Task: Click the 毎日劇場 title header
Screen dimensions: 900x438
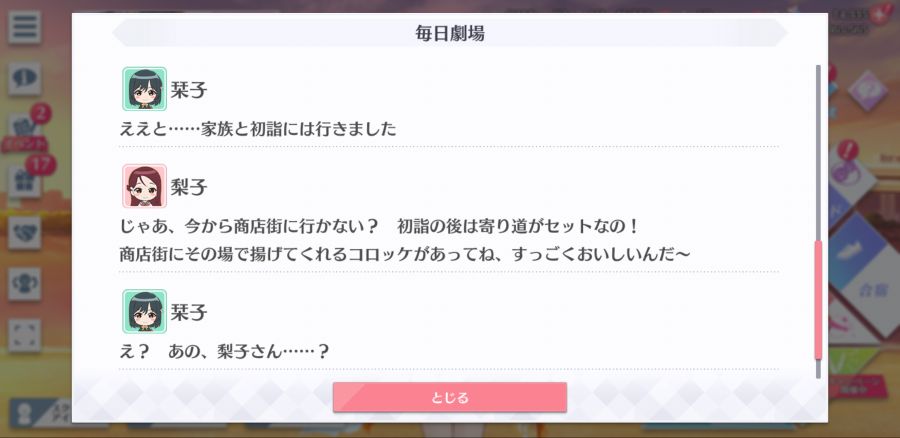Action: point(449,33)
